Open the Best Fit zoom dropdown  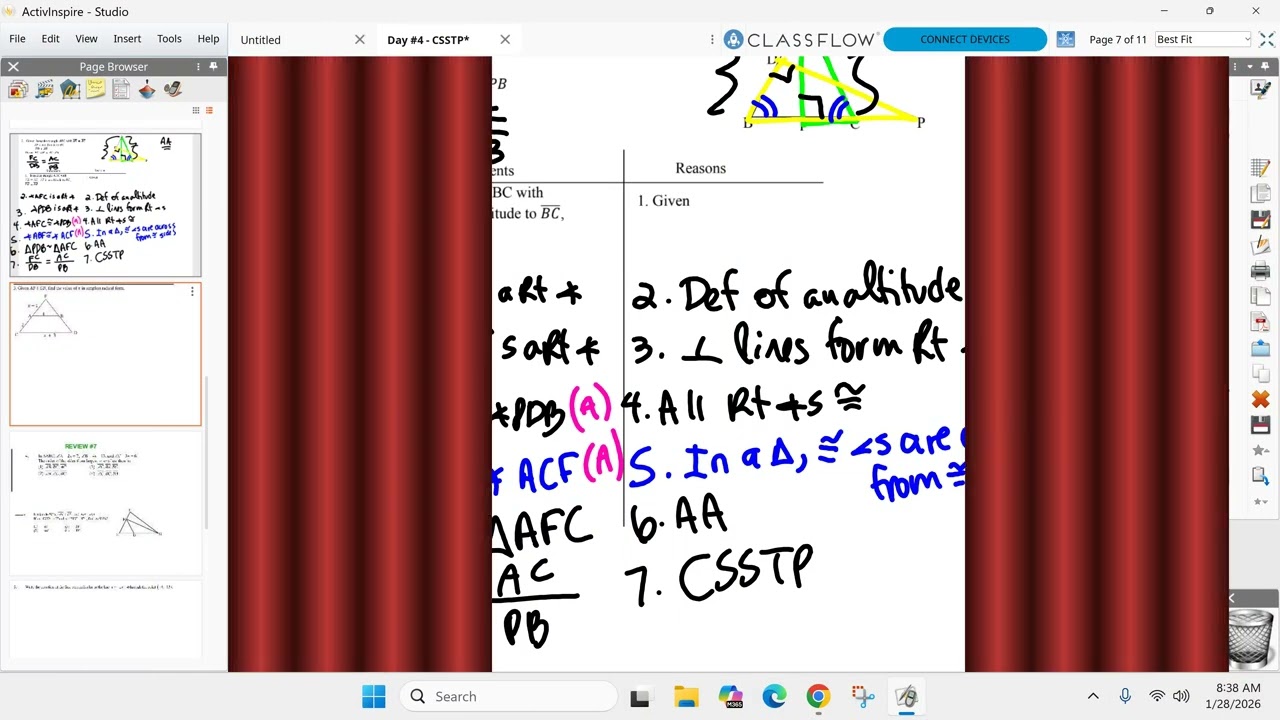1203,40
